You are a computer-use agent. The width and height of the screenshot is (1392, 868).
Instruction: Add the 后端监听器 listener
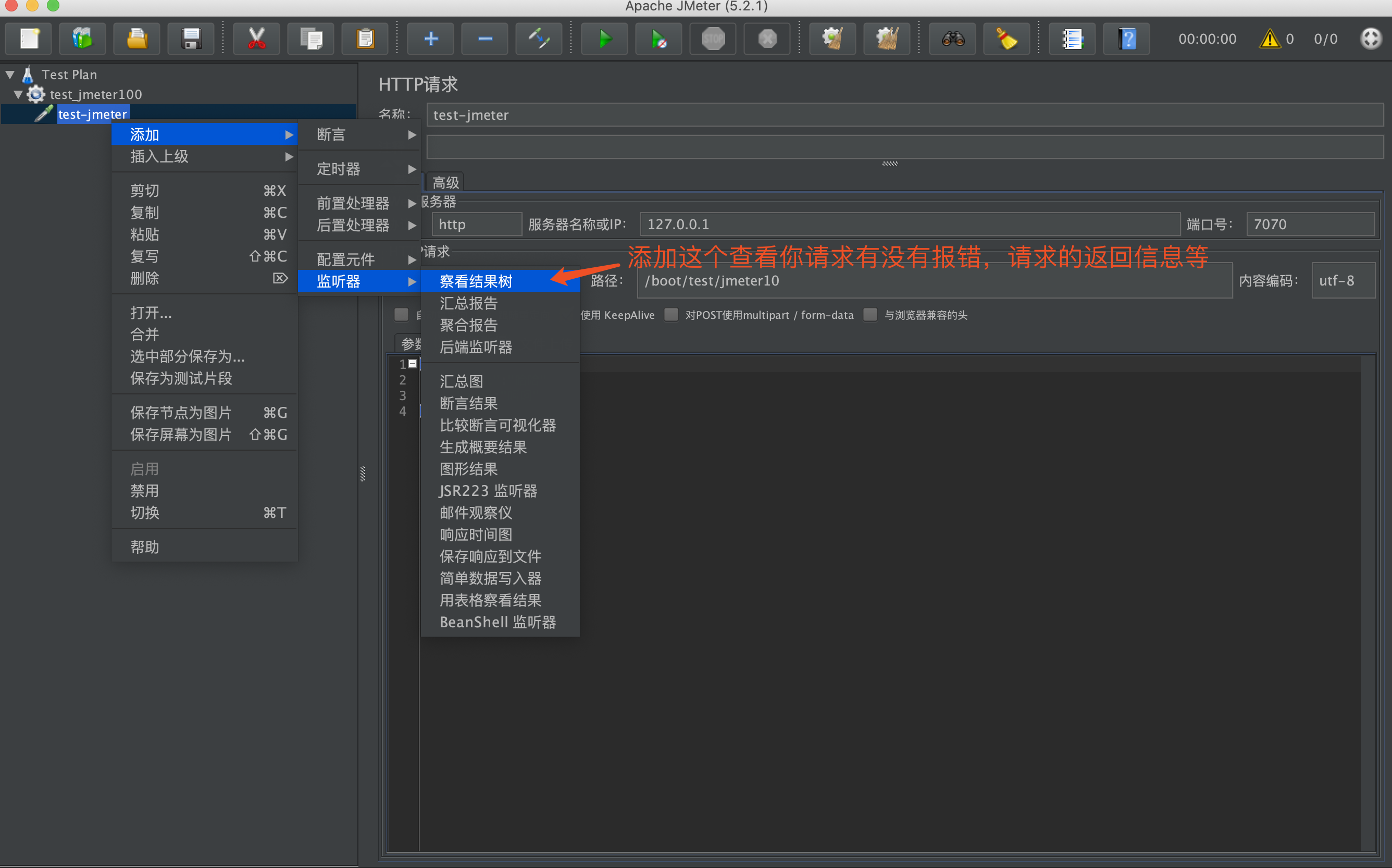click(x=501, y=347)
